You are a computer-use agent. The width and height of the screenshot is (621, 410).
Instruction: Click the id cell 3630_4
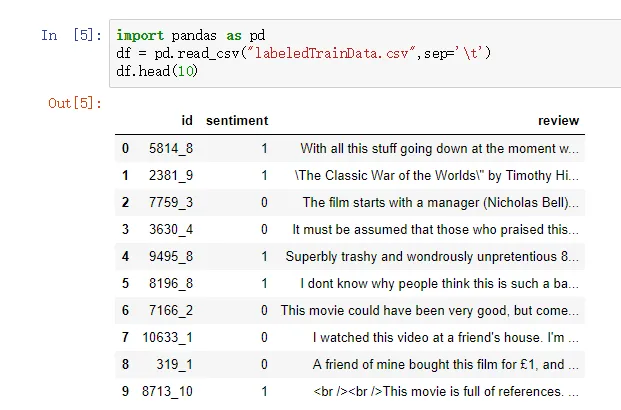(x=171, y=229)
